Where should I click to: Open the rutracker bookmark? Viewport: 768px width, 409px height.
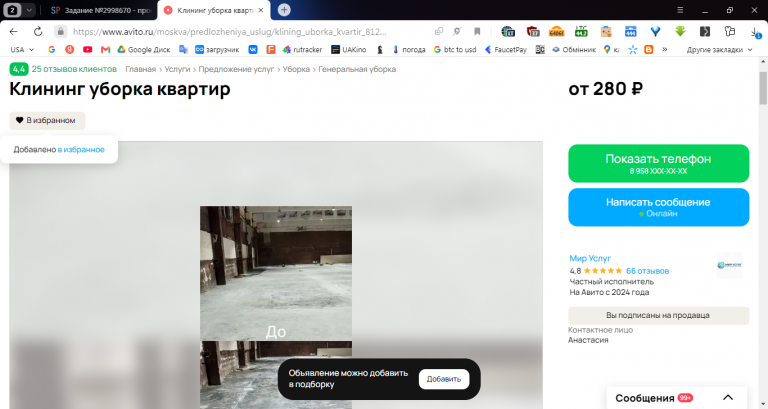click(x=303, y=49)
